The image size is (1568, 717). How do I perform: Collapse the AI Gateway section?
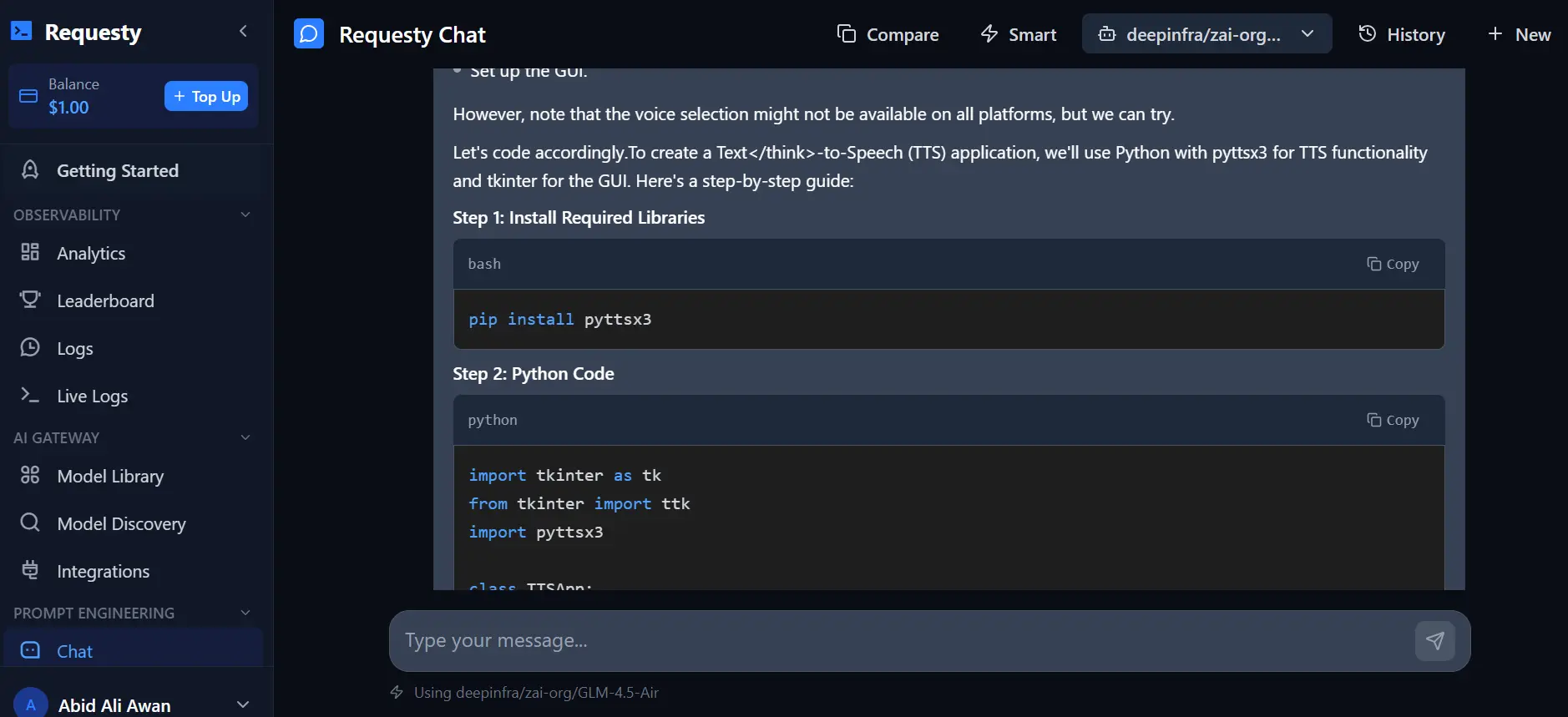[245, 437]
